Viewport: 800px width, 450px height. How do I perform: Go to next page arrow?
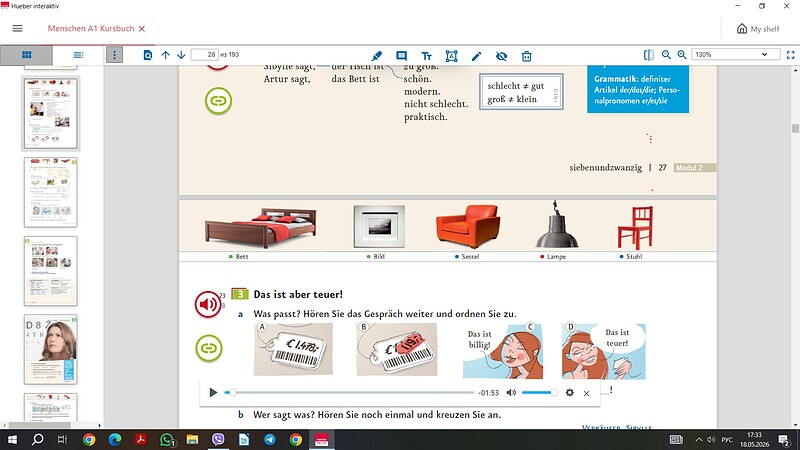pyautogui.click(x=181, y=55)
